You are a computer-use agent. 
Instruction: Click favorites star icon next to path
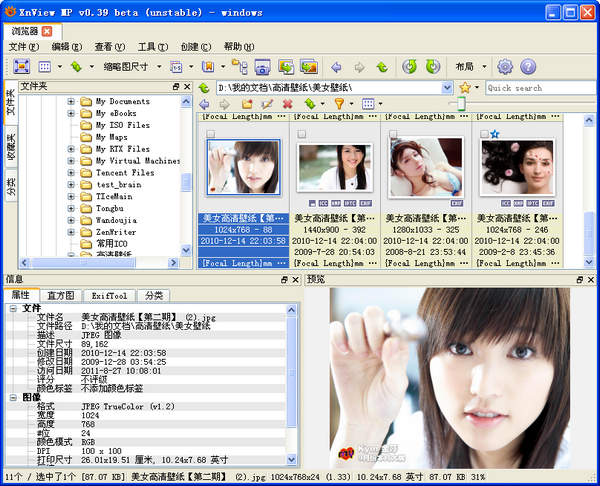tap(465, 88)
